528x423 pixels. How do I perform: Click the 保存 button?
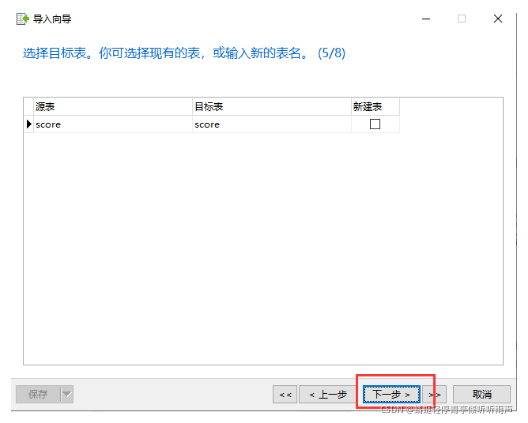[38, 394]
